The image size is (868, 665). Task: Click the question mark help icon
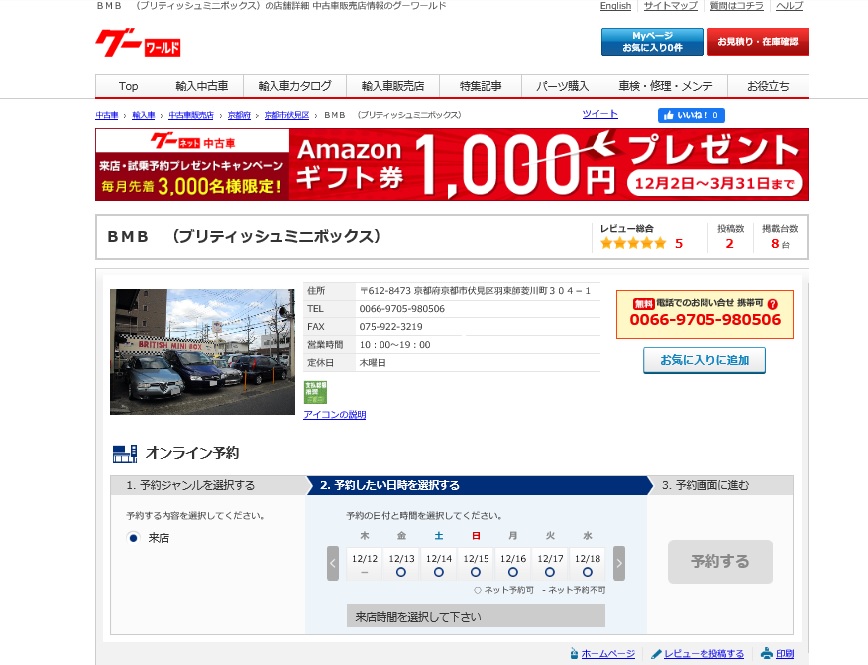(773, 304)
